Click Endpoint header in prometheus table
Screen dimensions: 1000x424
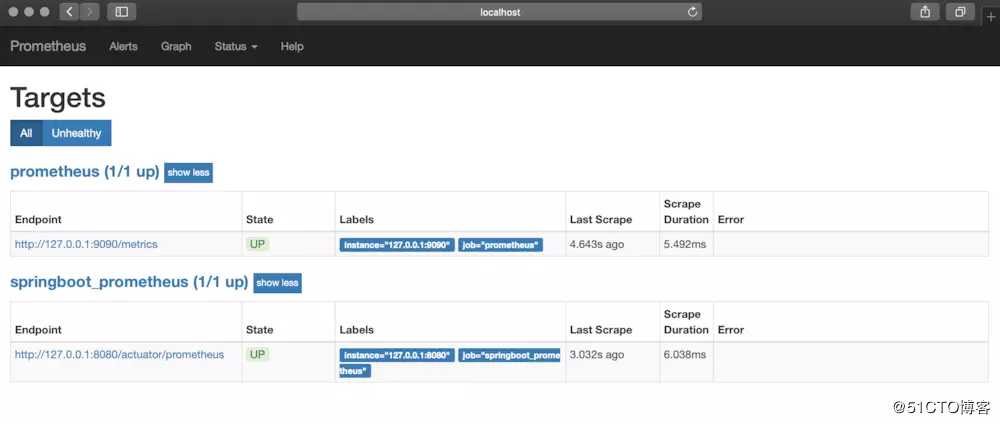pyautogui.click(x=38, y=219)
